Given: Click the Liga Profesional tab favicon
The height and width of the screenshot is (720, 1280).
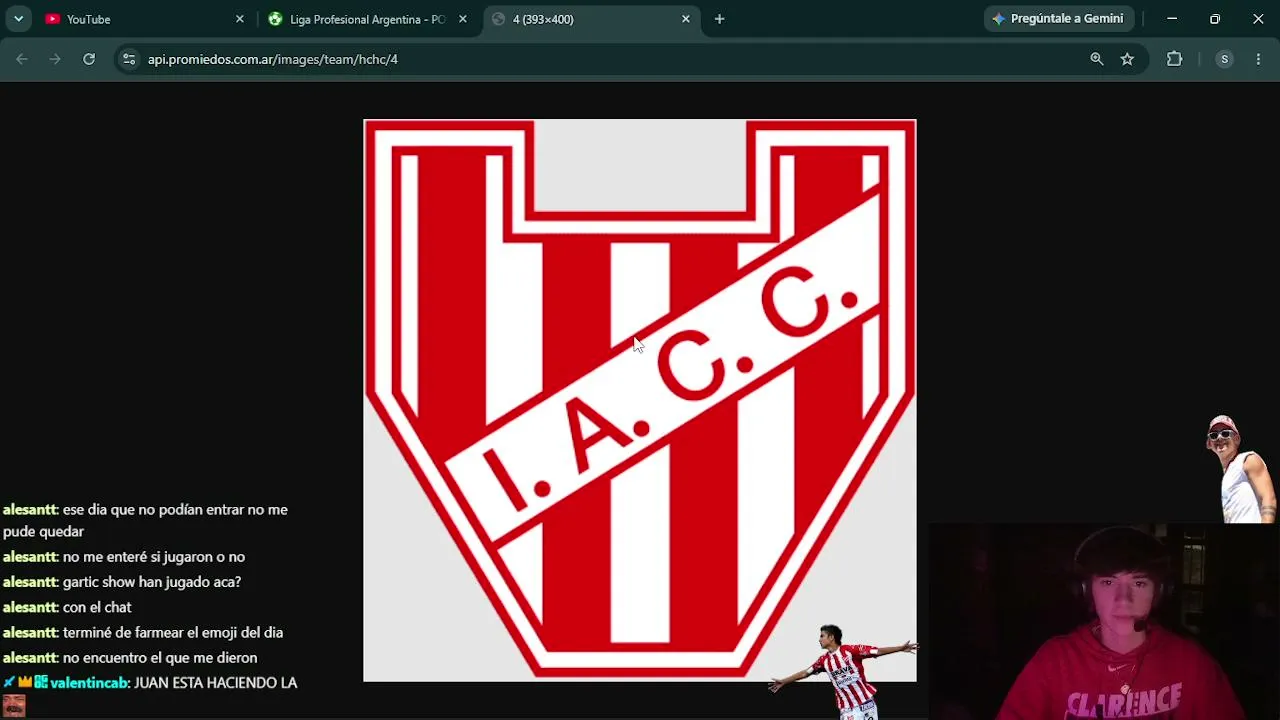Looking at the screenshot, I should [275, 19].
